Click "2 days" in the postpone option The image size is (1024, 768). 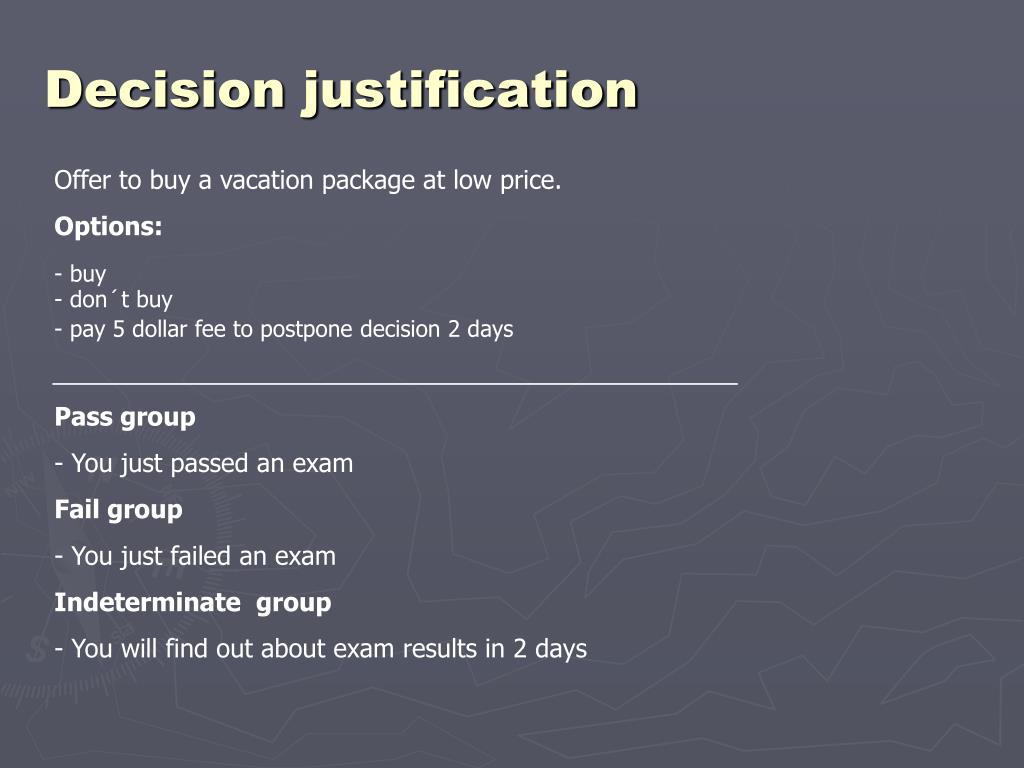point(480,329)
